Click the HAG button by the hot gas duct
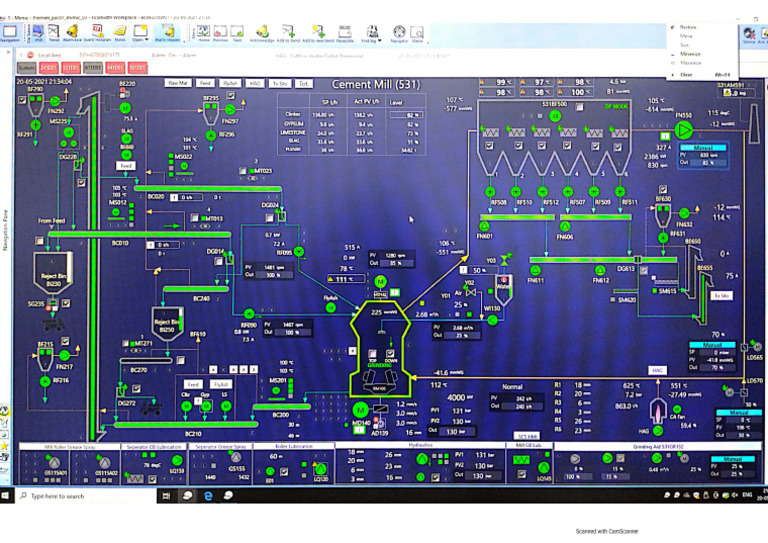This screenshot has width=768, height=543. 657,370
